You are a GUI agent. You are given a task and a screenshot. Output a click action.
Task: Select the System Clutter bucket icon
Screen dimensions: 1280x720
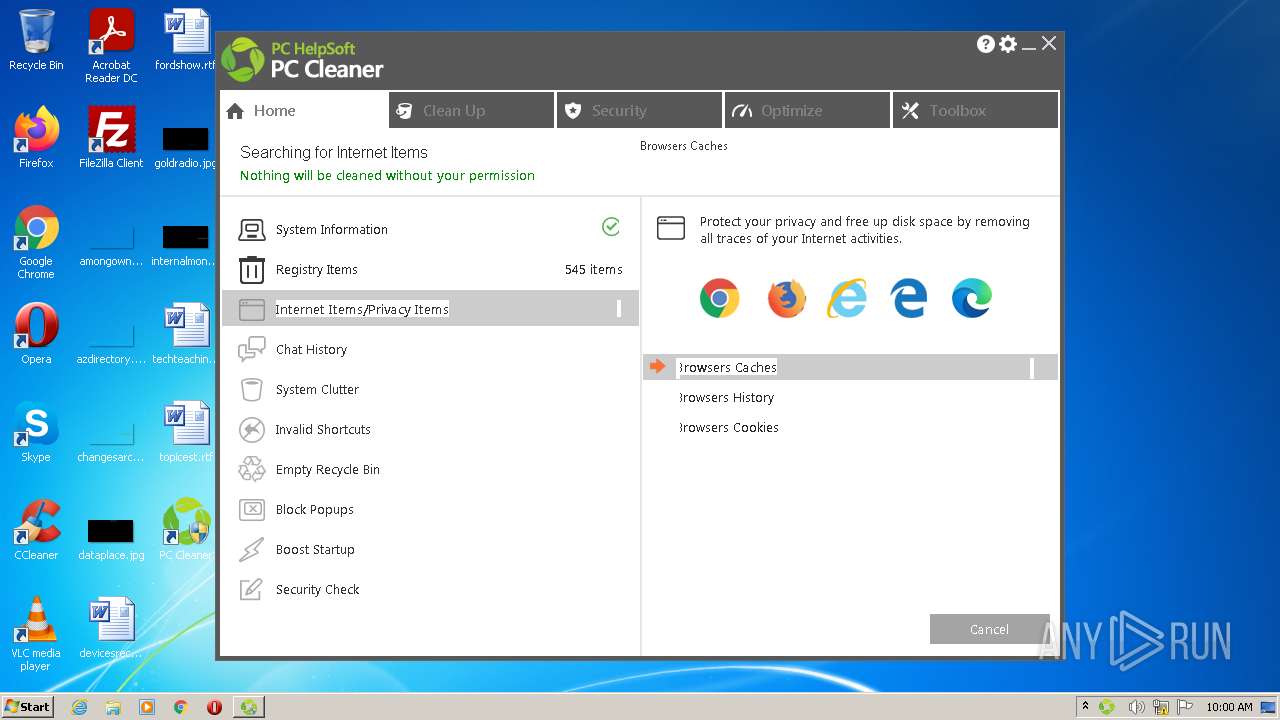coord(251,389)
